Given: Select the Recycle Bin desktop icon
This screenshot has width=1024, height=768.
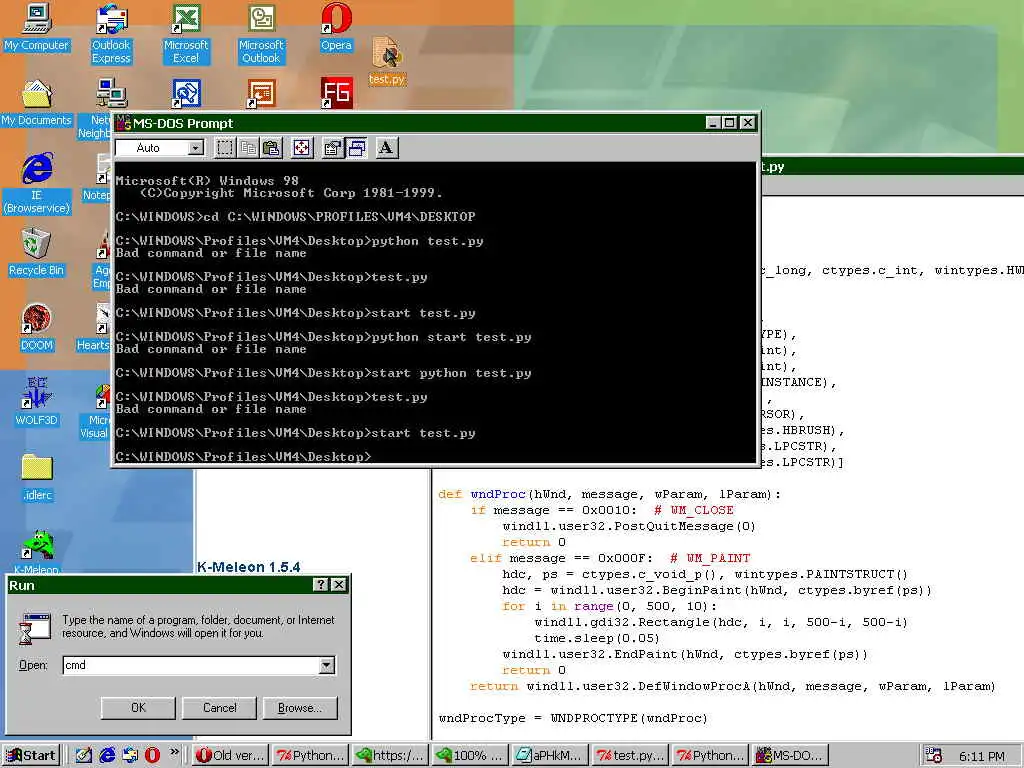Looking at the screenshot, I should (x=36, y=252).
